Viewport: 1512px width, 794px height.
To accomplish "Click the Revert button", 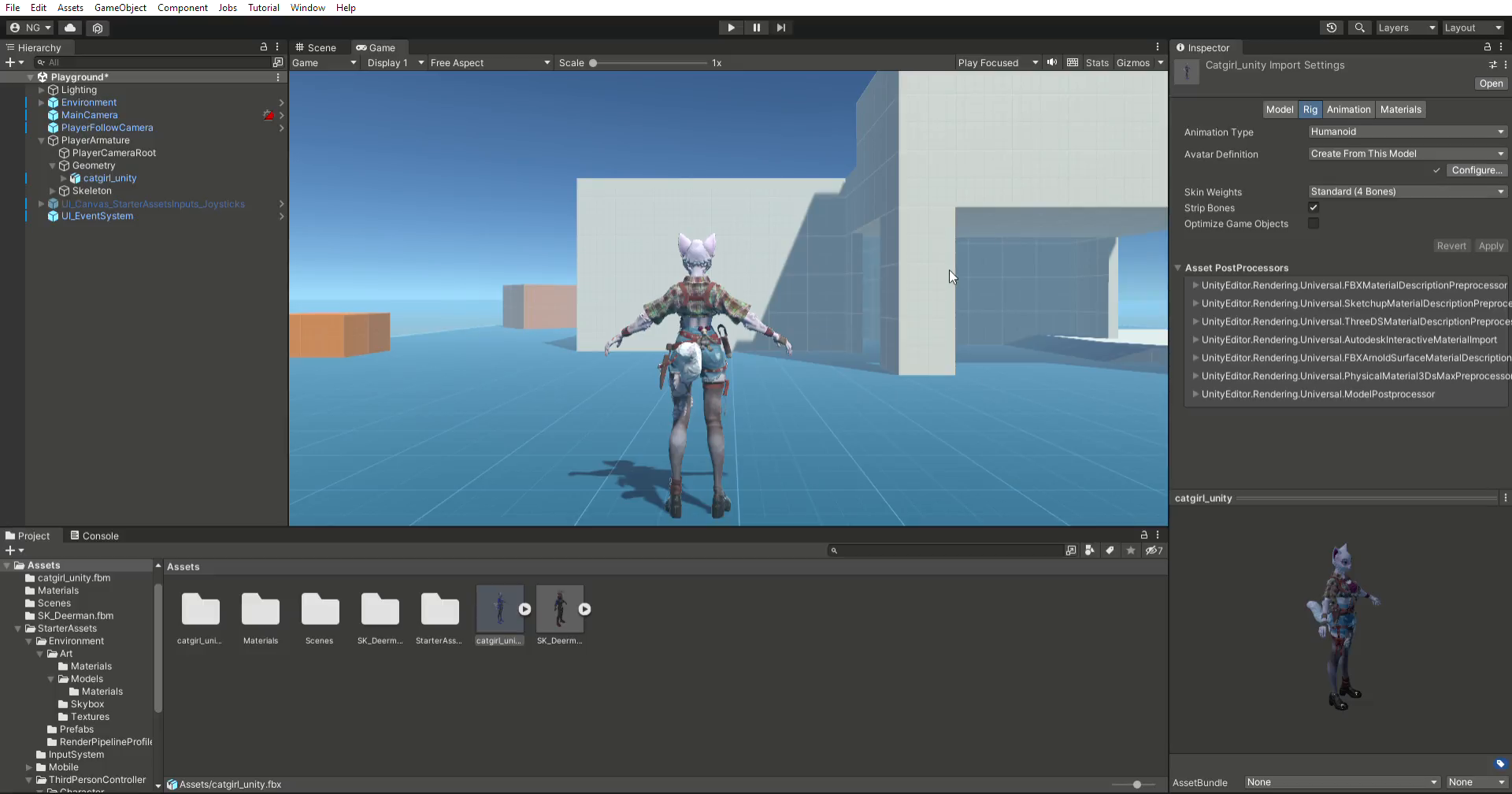I will pos(1451,246).
